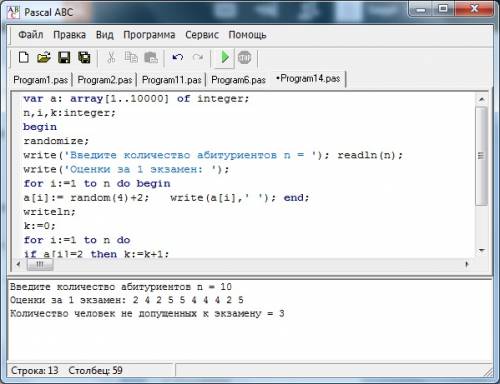The image size is (500, 384).
Task: Open a file with the folder icon
Action: click(44, 58)
